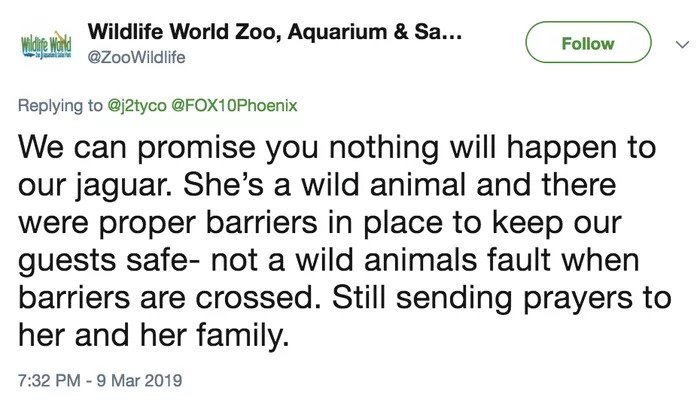Open the Wildlife World profile avatar
This screenshot has height=400, width=700.
pyautogui.click(x=46, y=45)
